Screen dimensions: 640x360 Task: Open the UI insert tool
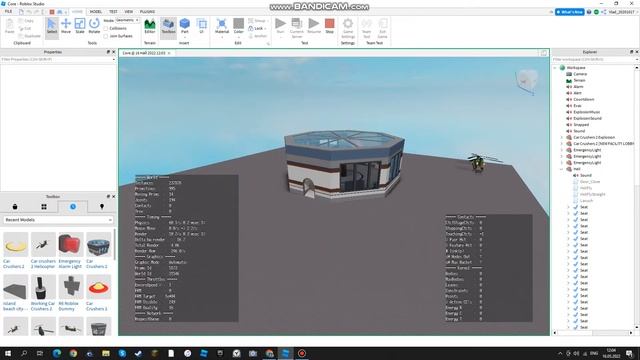coord(201,27)
